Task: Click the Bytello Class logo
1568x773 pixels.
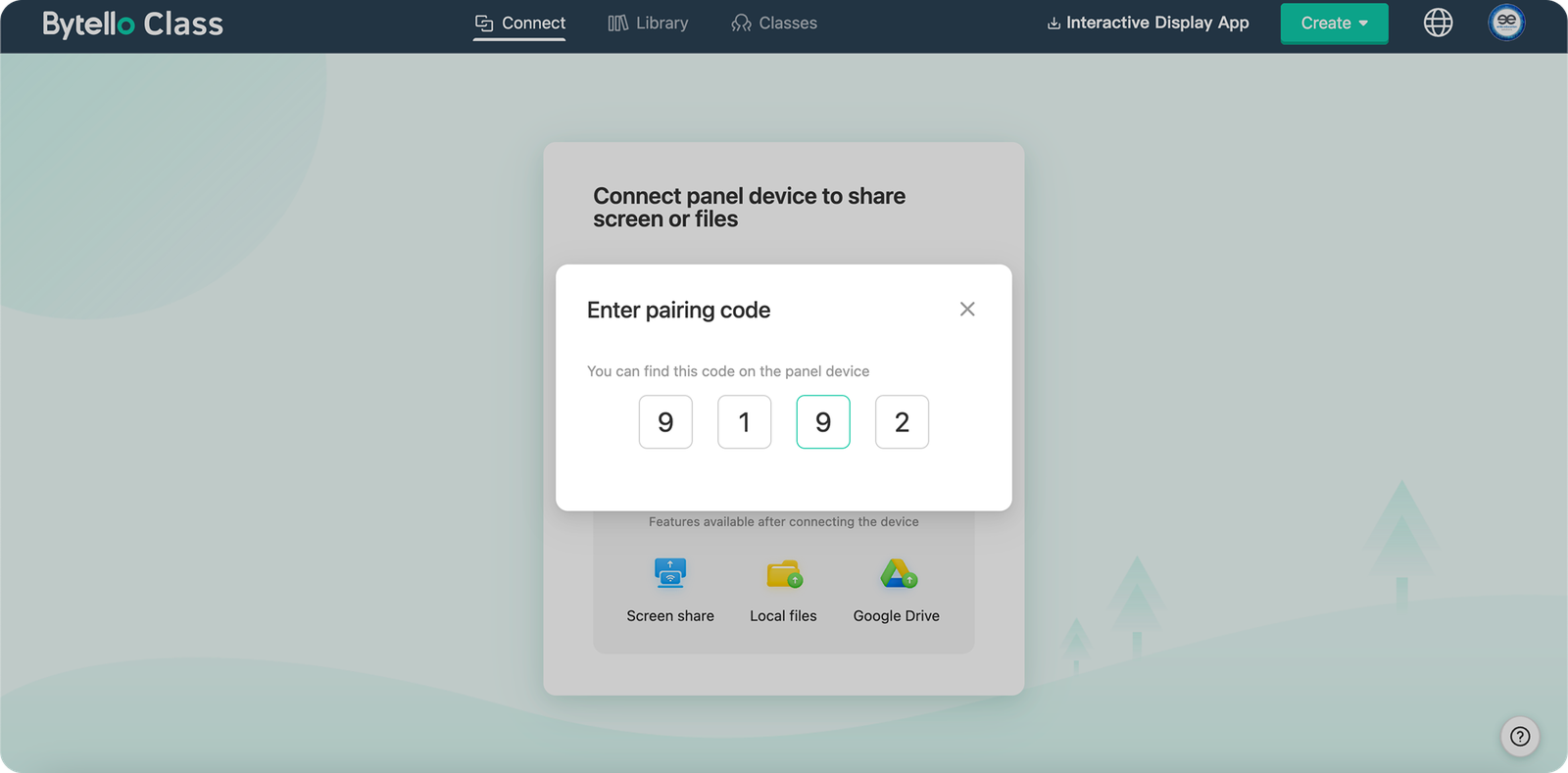Action: (x=132, y=24)
